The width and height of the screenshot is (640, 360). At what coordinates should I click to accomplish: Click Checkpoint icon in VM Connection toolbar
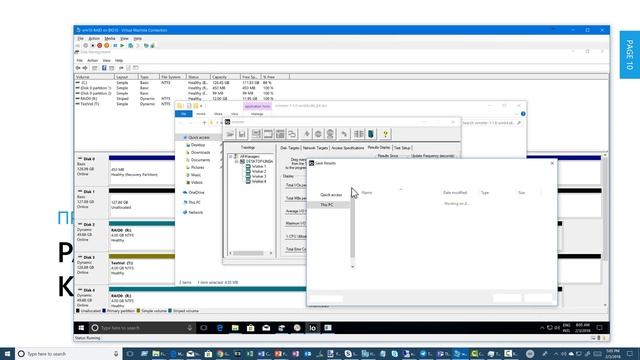[131, 46]
